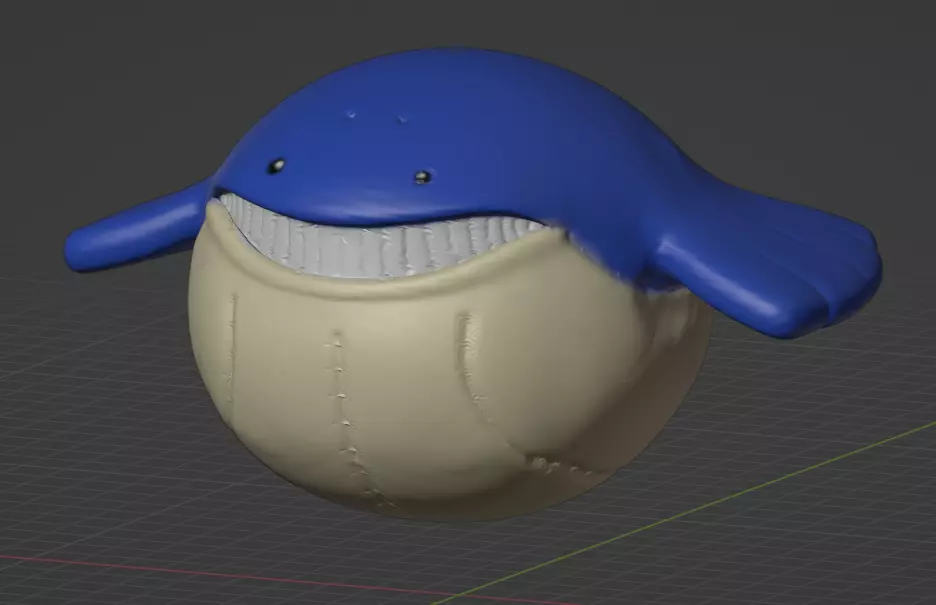Click the whale's eye nearest the left flipper

[x=277, y=166]
